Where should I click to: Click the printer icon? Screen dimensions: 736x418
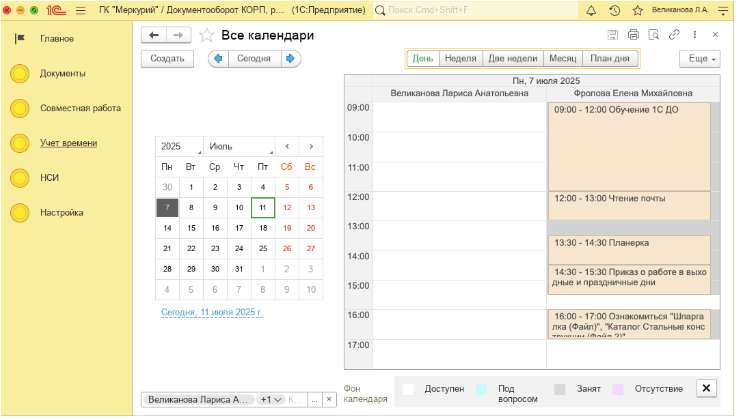633,35
